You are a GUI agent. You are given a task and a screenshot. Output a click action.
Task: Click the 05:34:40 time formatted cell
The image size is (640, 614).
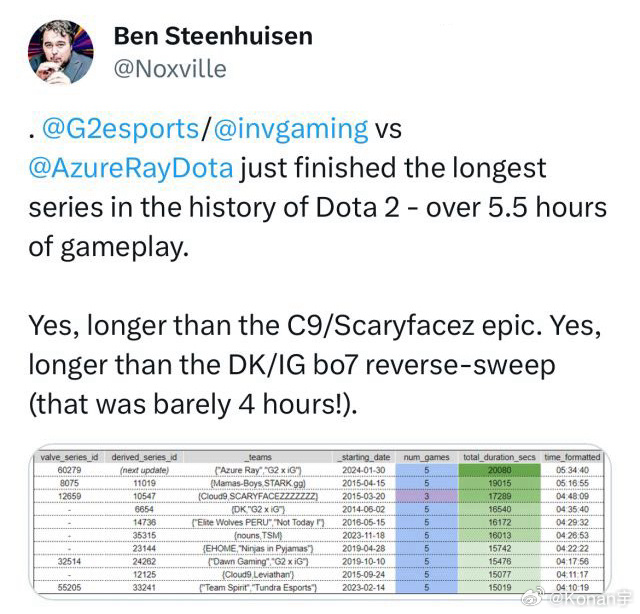coord(574,469)
